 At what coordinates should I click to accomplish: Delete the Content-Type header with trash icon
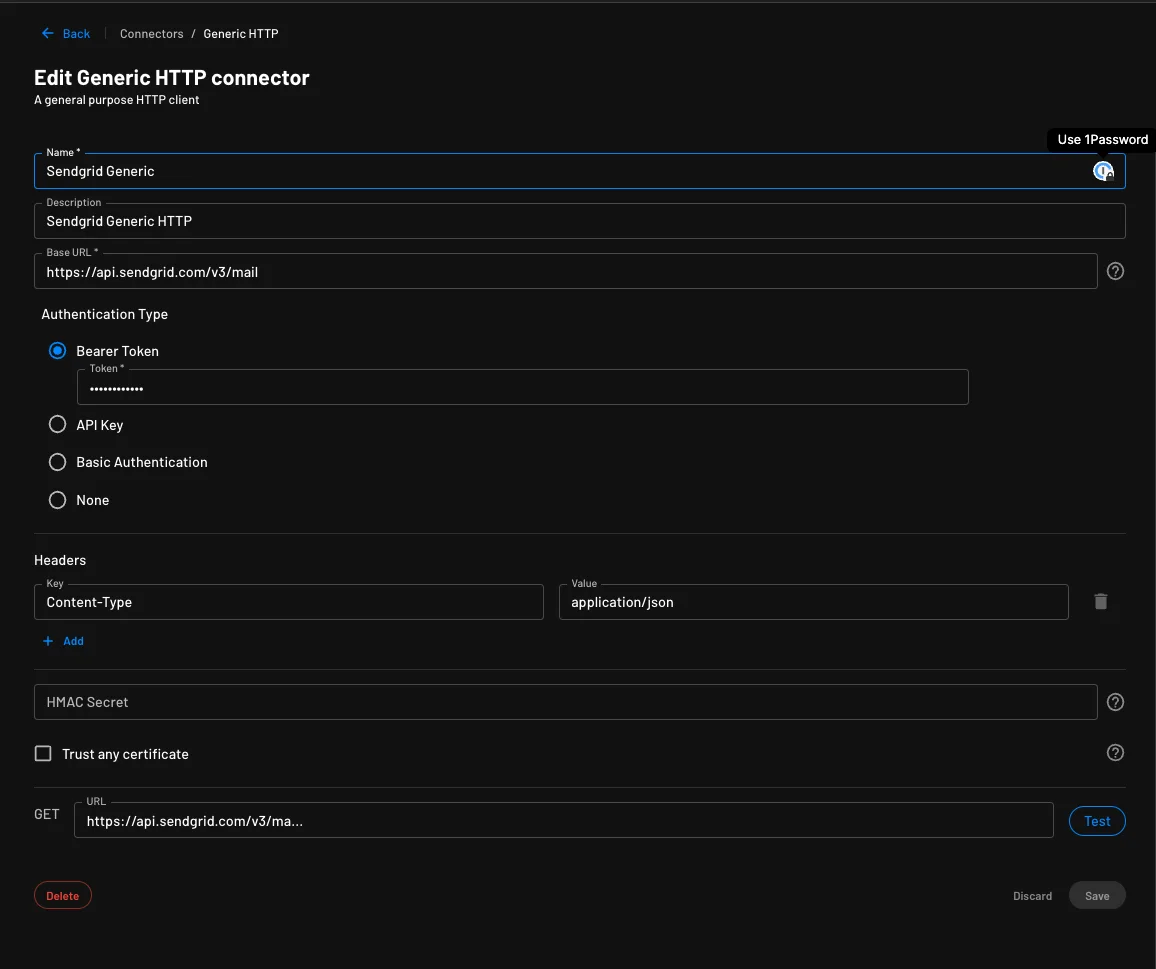tap(1100, 602)
